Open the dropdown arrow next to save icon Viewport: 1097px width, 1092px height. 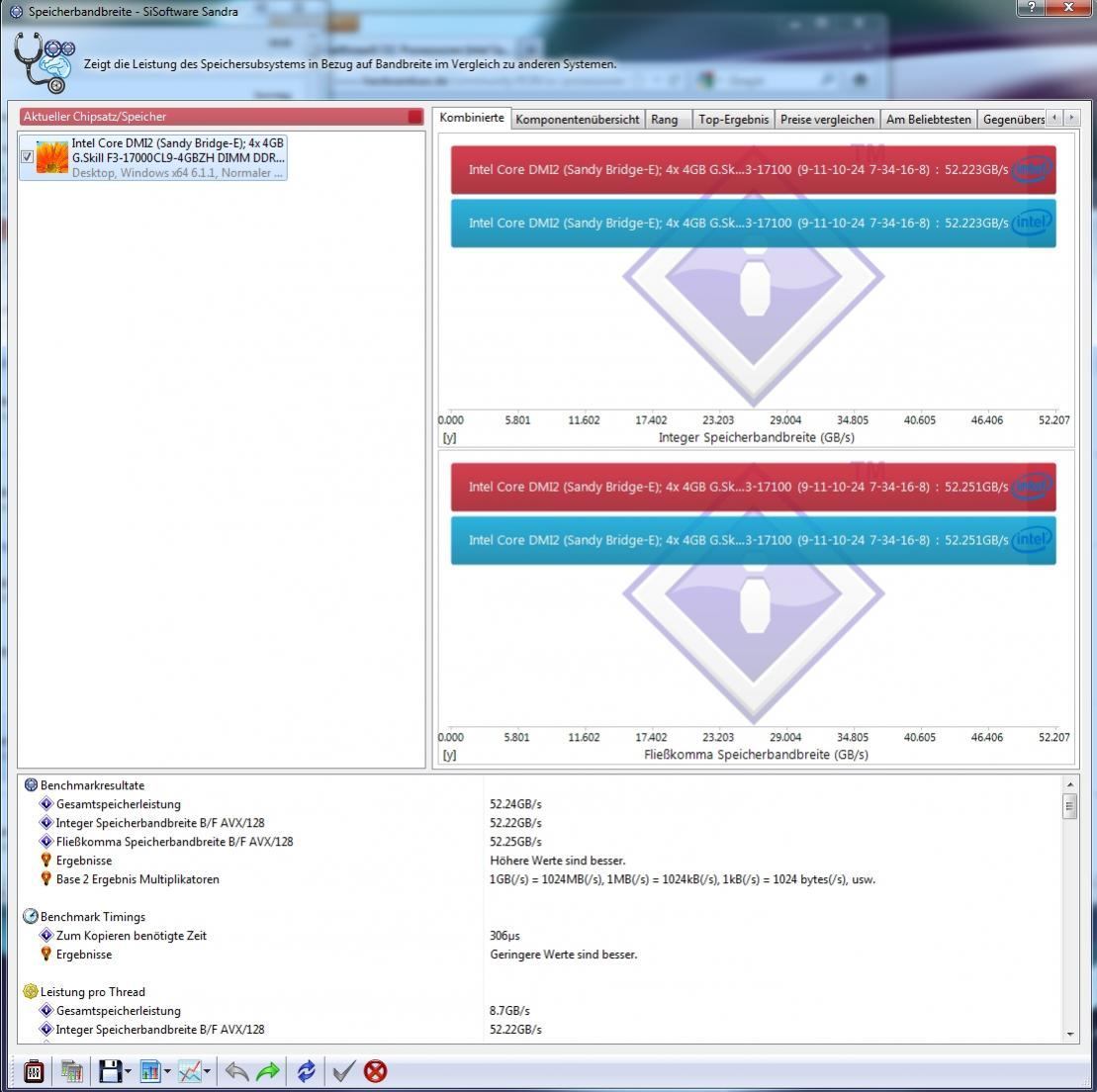coord(128,1071)
